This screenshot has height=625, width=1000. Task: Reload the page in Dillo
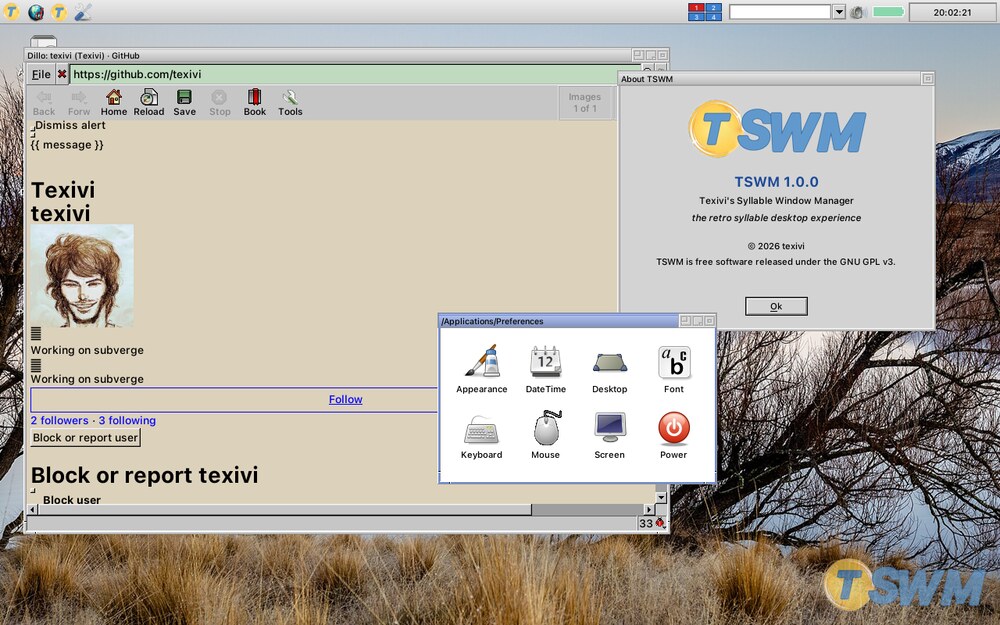149,103
